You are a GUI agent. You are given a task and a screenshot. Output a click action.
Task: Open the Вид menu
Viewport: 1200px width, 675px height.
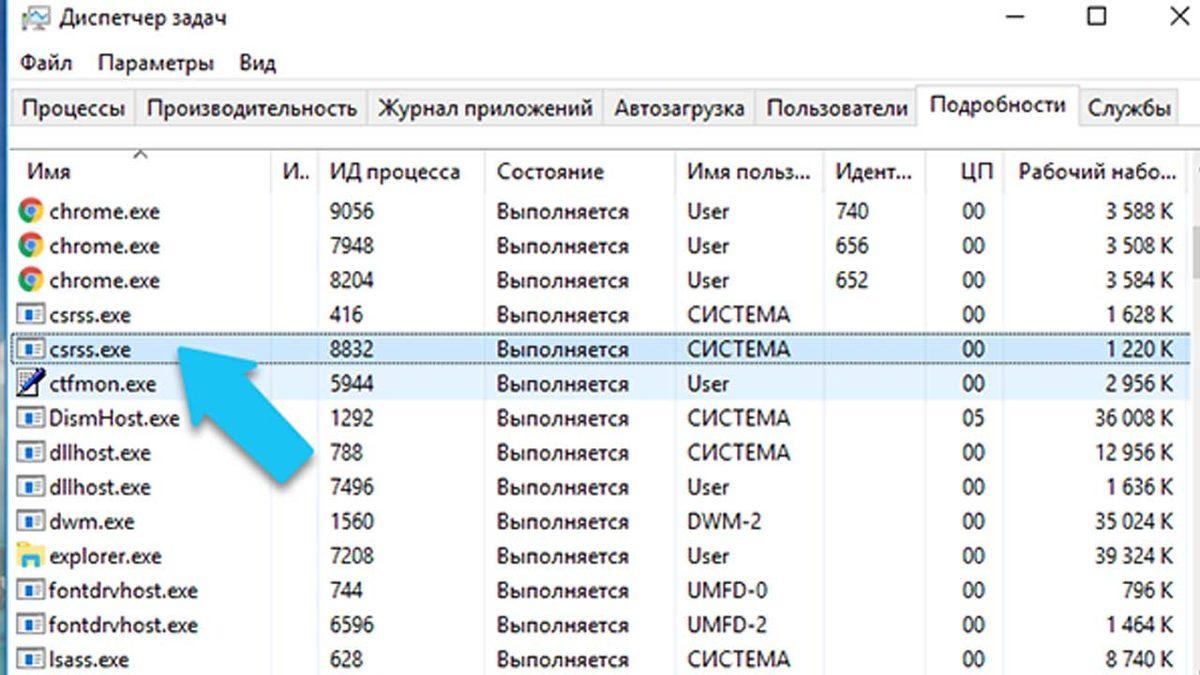click(258, 62)
